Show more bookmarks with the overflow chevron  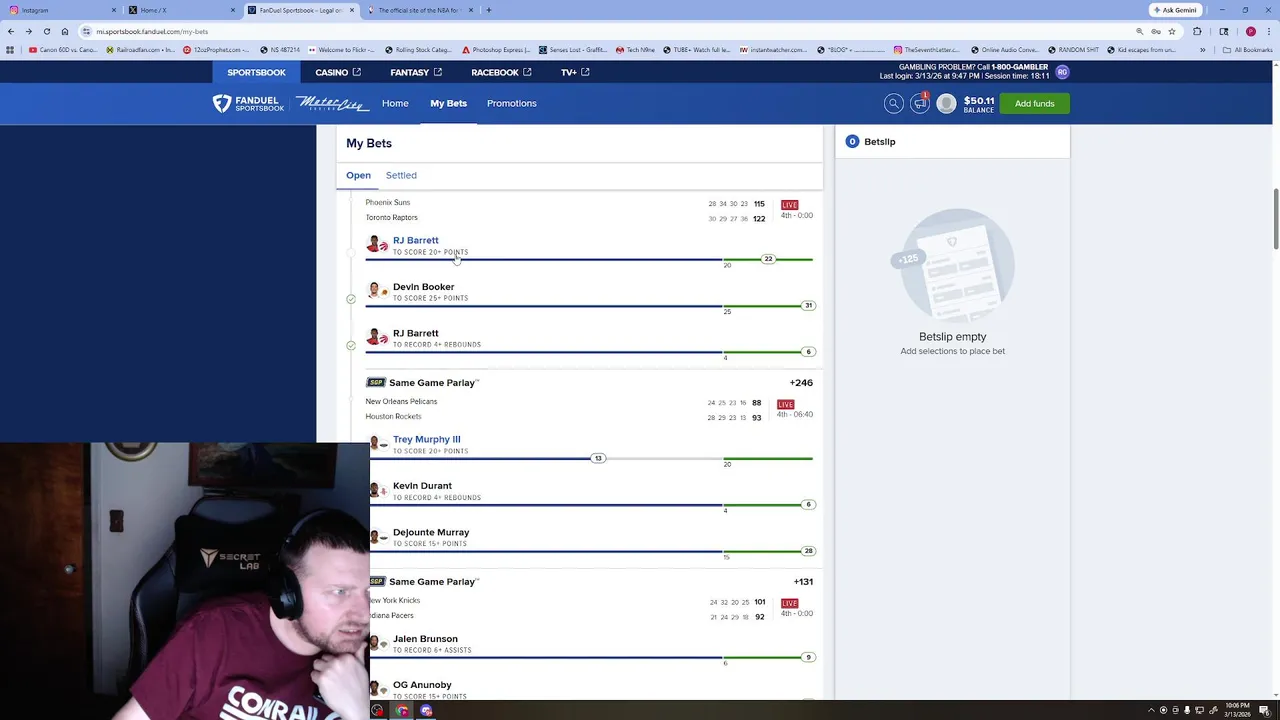[x=1202, y=49]
